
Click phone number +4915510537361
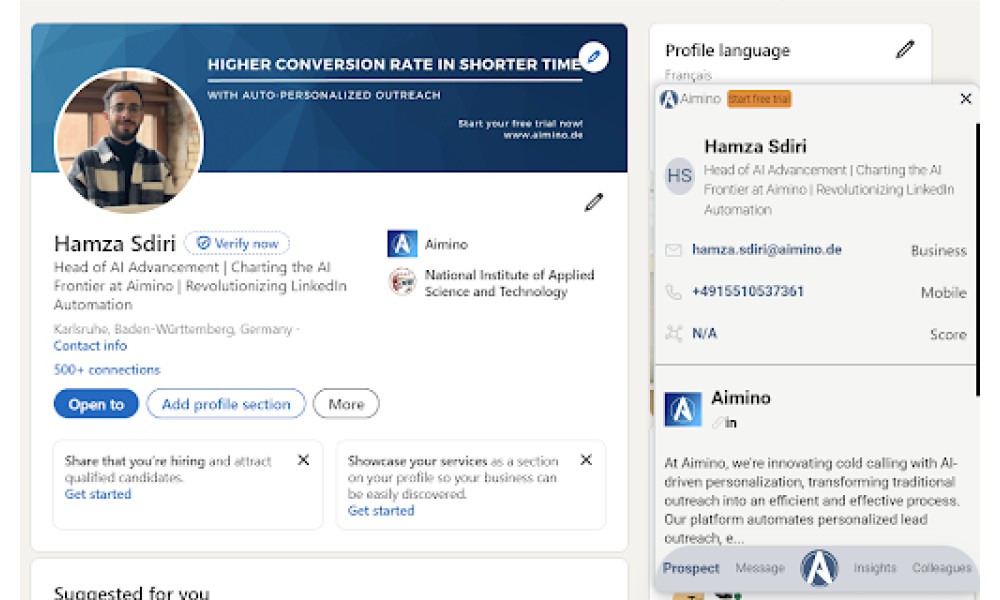[747, 291]
